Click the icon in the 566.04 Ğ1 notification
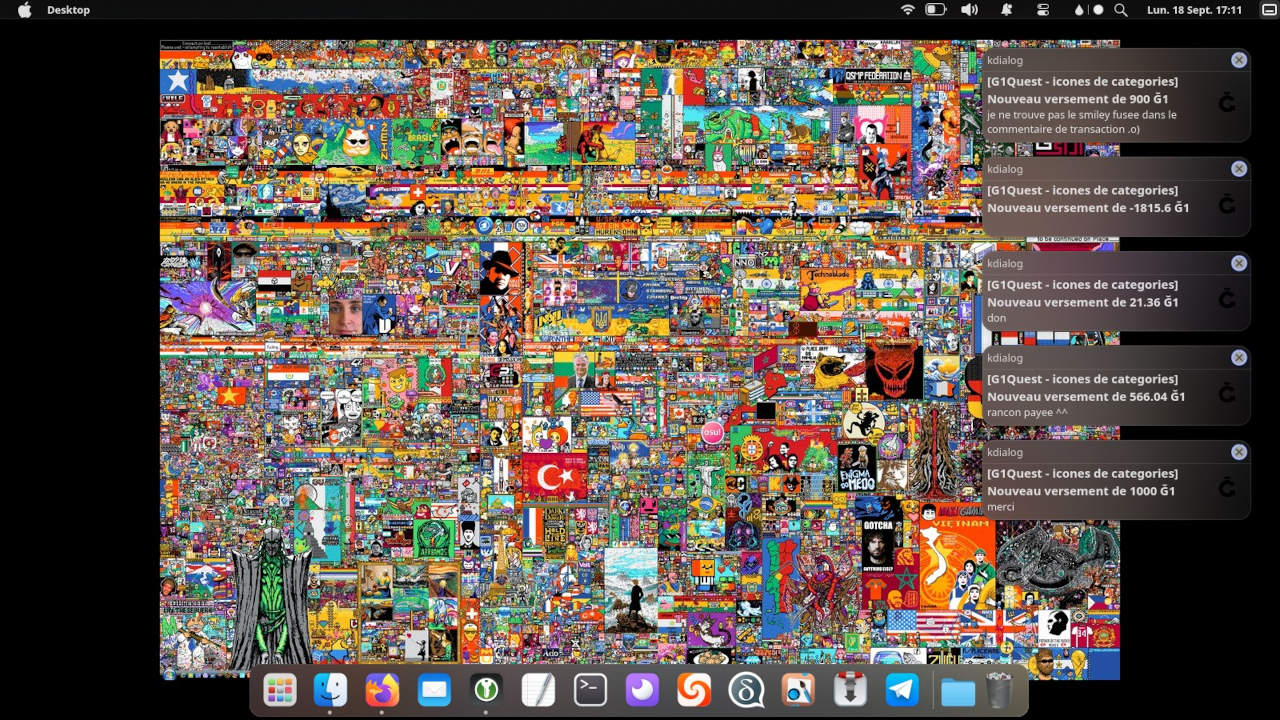The height and width of the screenshot is (720, 1280). pyautogui.click(x=1227, y=393)
